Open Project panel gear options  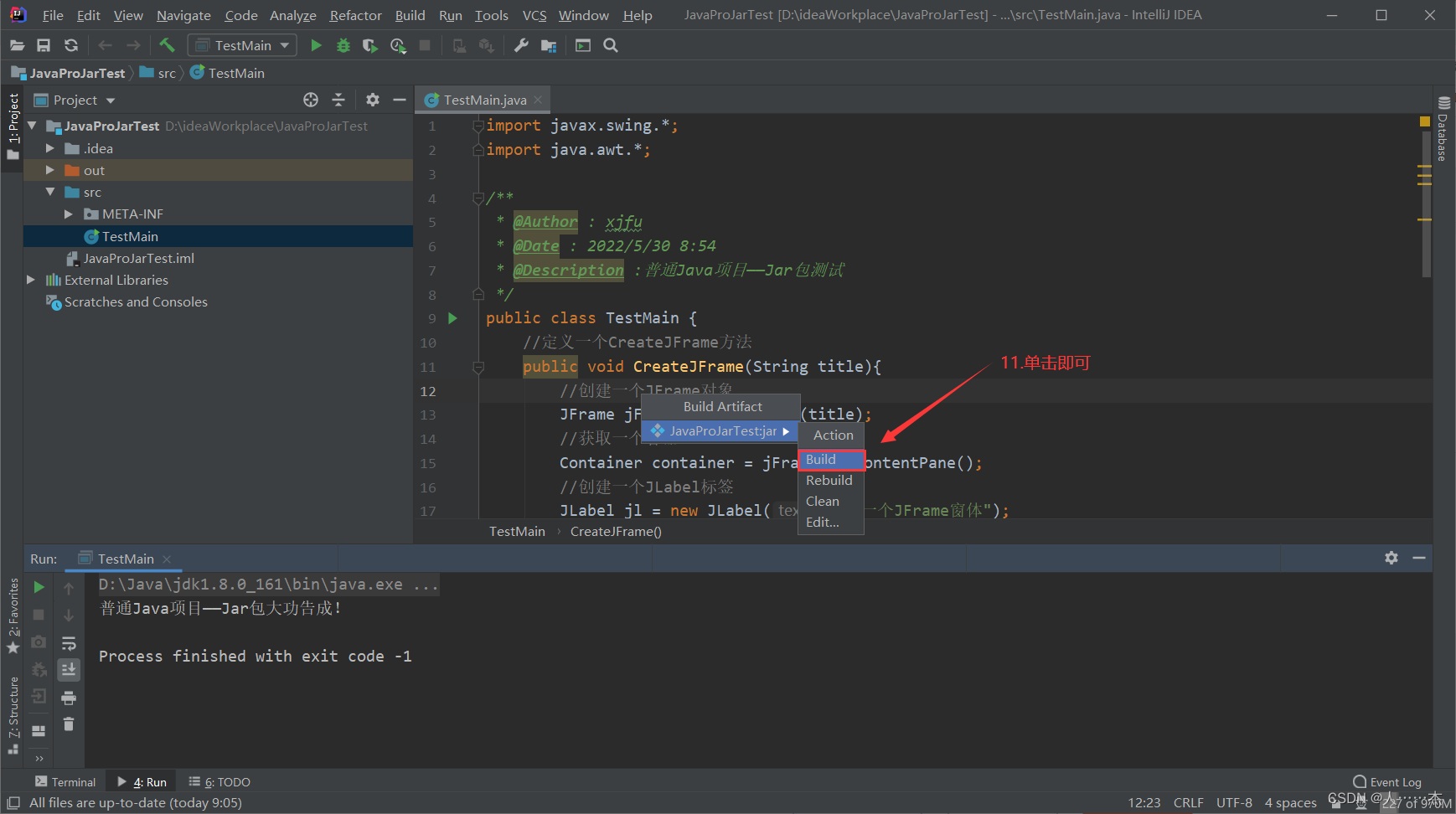tap(373, 100)
